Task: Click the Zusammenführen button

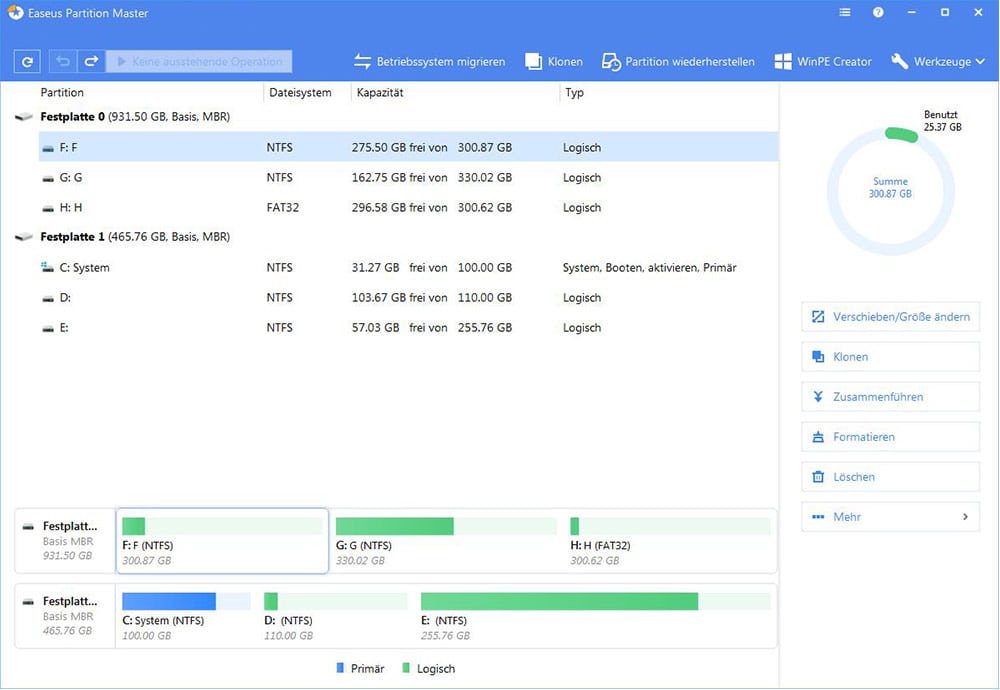Action: click(x=890, y=397)
